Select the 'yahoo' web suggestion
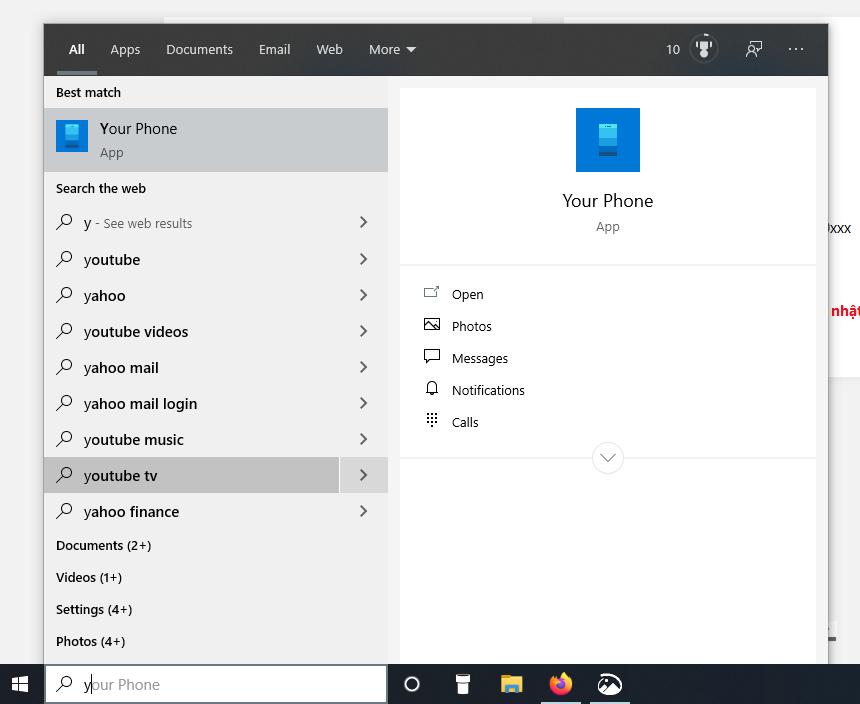 [x=191, y=295]
